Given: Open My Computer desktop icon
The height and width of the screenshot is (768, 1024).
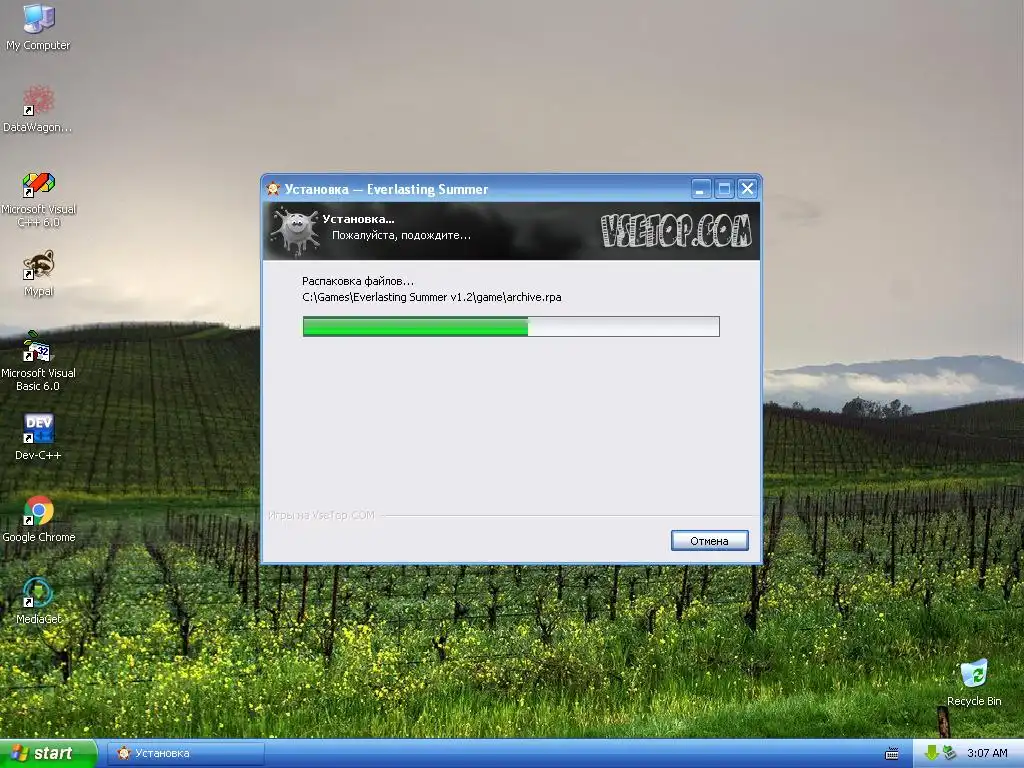Looking at the screenshot, I should 39,27.
